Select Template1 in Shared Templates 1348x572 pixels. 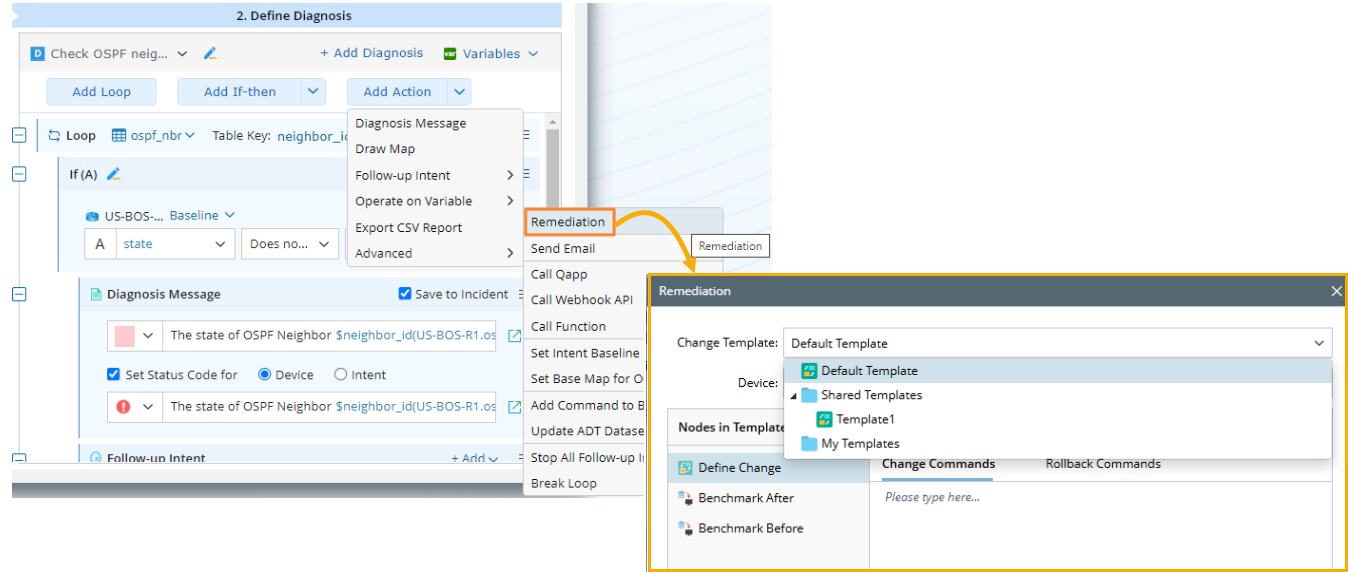click(x=856, y=420)
